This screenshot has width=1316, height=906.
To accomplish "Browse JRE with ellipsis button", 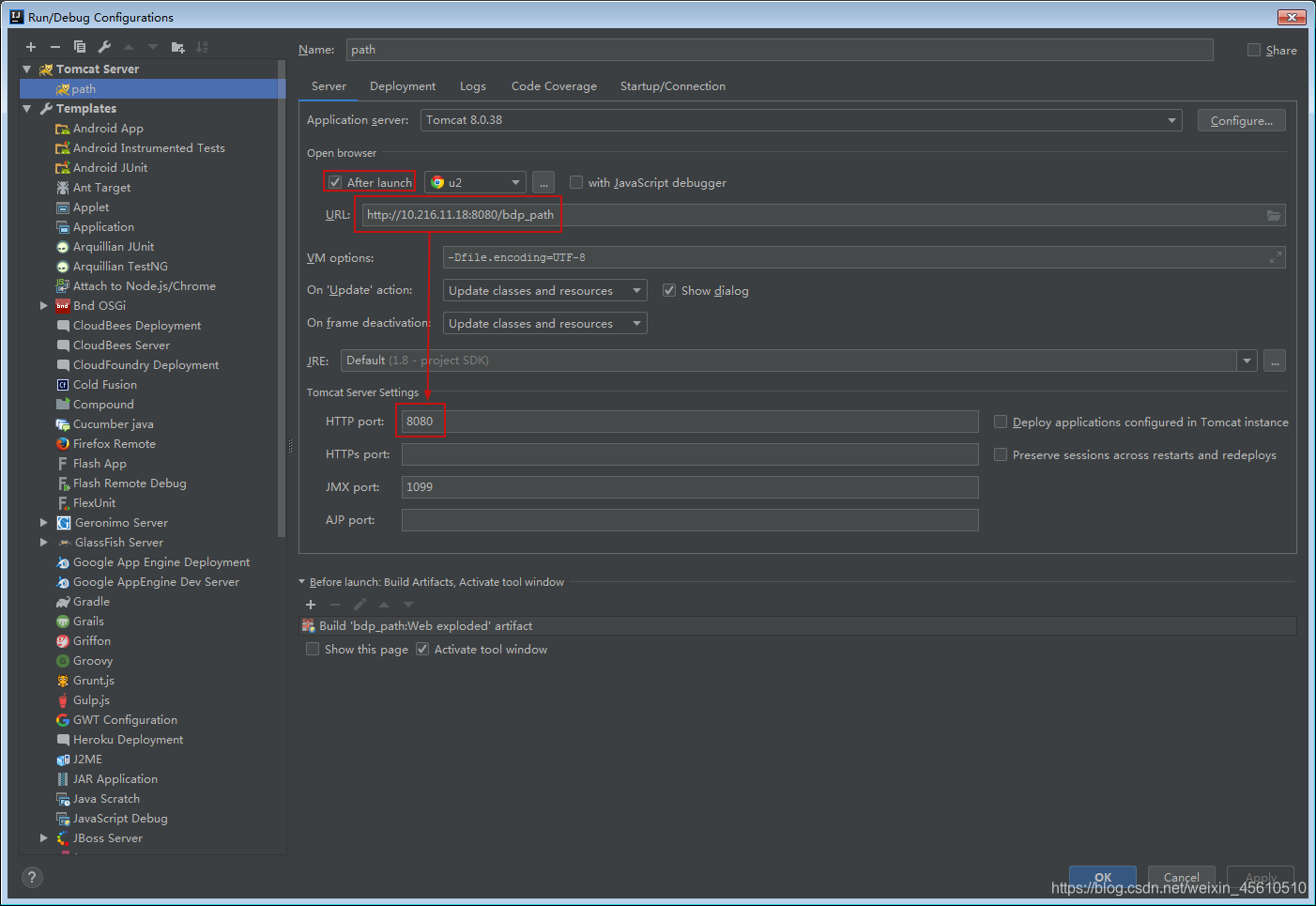I will [x=1275, y=361].
